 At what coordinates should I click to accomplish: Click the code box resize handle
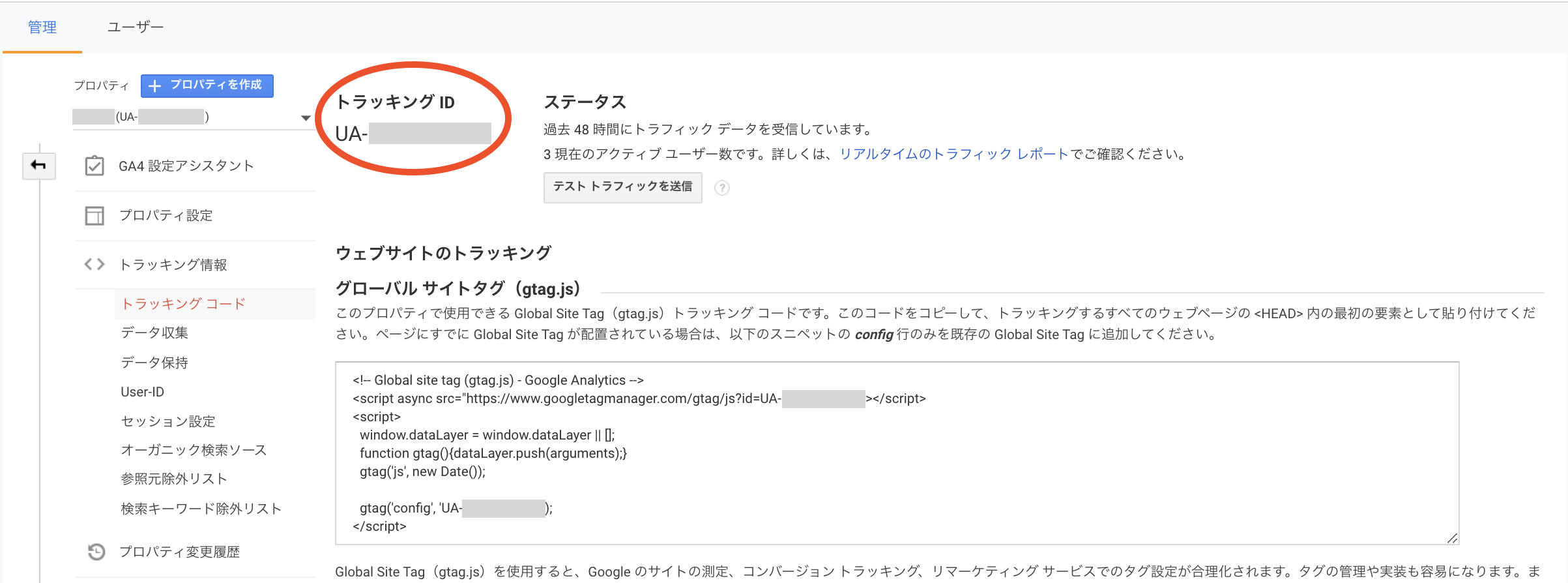1452,538
